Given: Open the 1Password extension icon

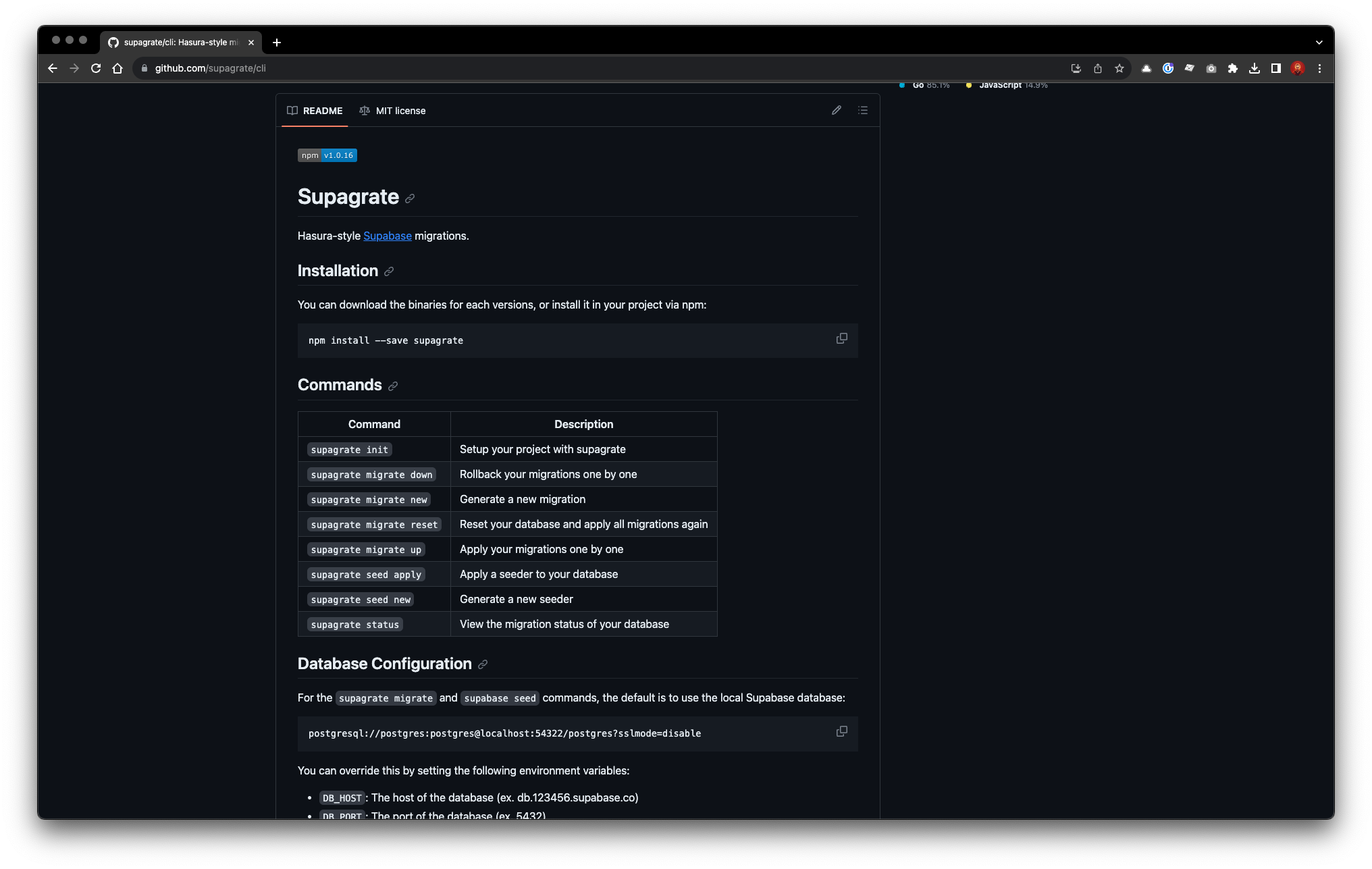Looking at the screenshot, I should 1168,68.
